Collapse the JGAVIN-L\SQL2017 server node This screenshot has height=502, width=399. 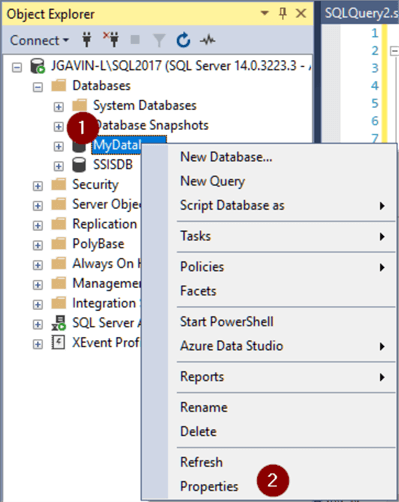pyautogui.click(x=17, y=67)
